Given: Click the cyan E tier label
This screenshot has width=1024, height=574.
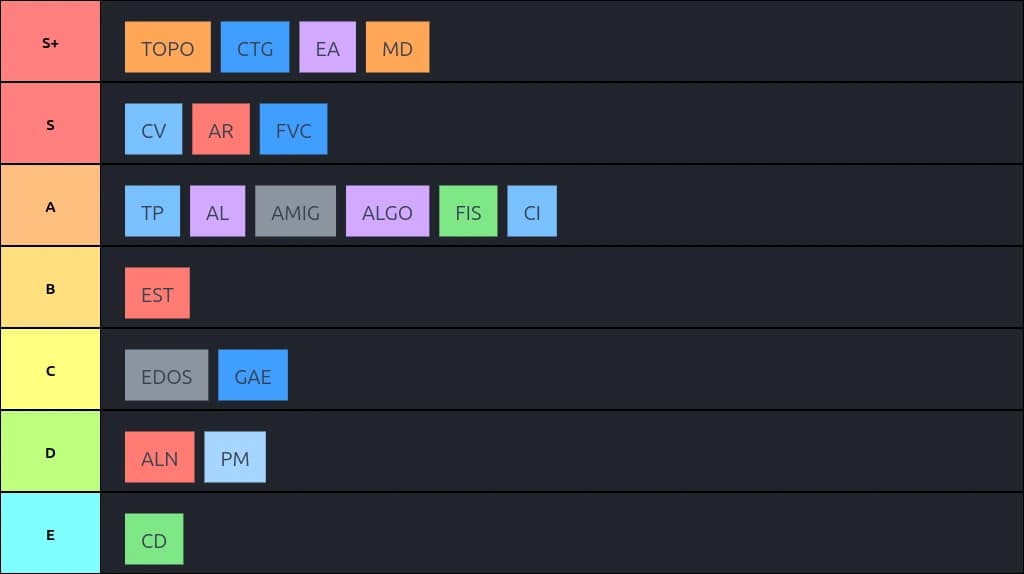Looking at the screenshot, I should coord(50,534).
